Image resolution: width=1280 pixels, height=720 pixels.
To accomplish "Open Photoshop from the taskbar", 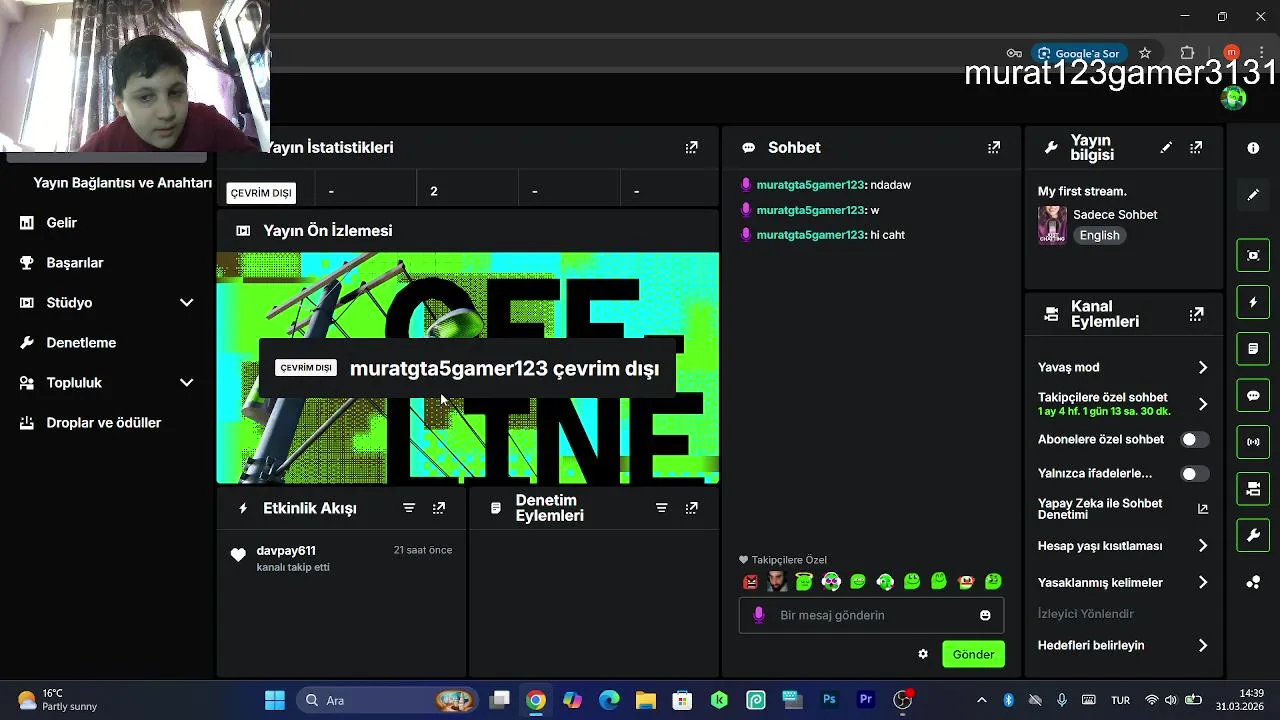I will tap(829, 700).
